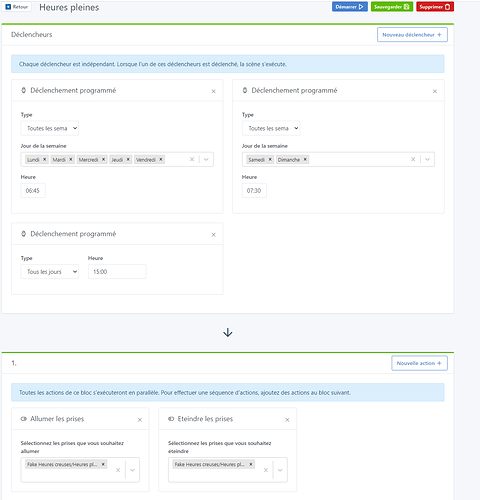Open Type dropdown of the 06:45 trigger
The height and width of the screenshot is (500, 480).
pos(50,128)
